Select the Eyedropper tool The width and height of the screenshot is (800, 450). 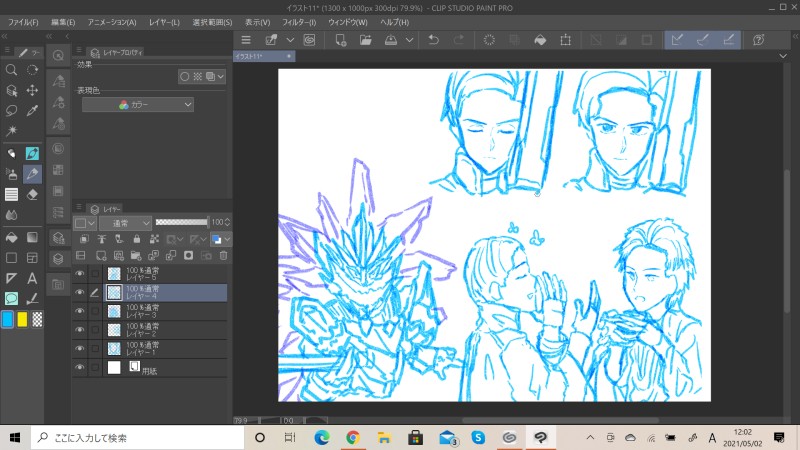(32, 111)
